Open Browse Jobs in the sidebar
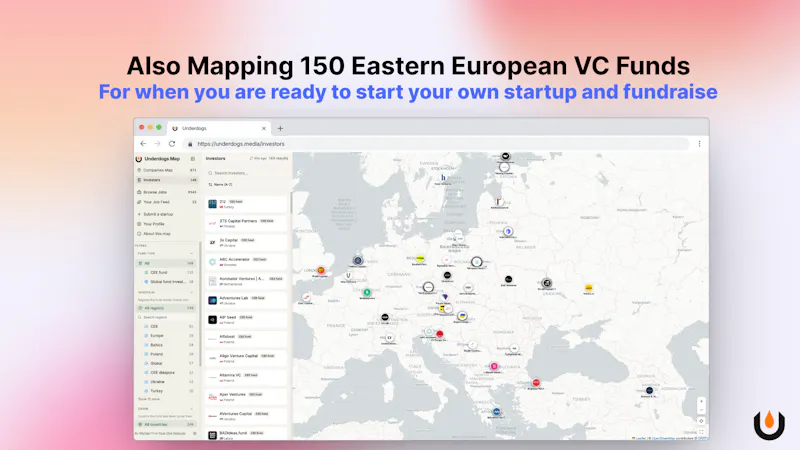 166,192
